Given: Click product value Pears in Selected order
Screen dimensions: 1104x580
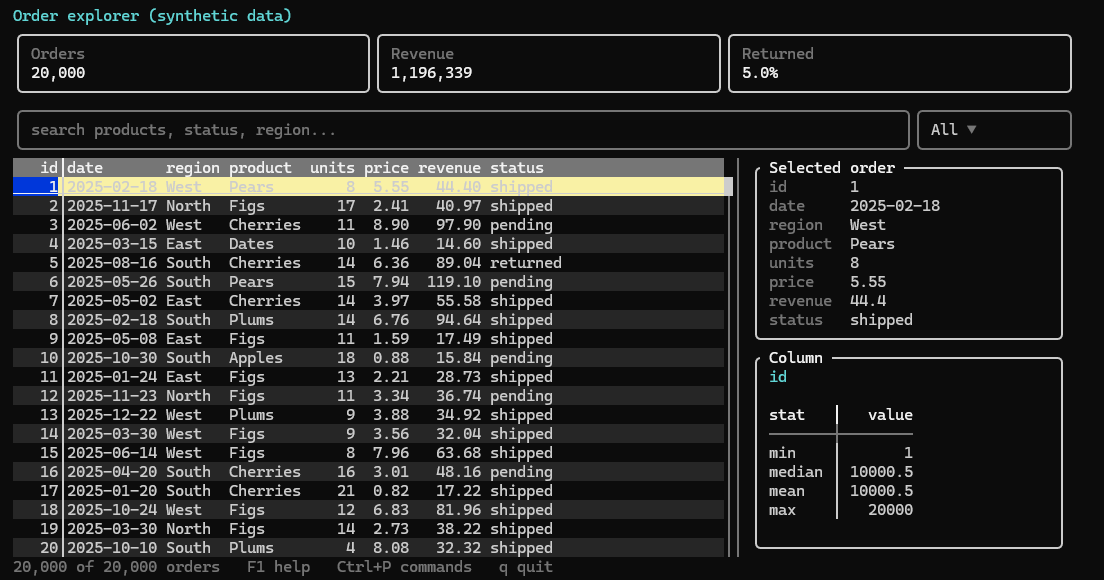Looking at the screenshot, I should pyautogui.click(x=872, y=244).
